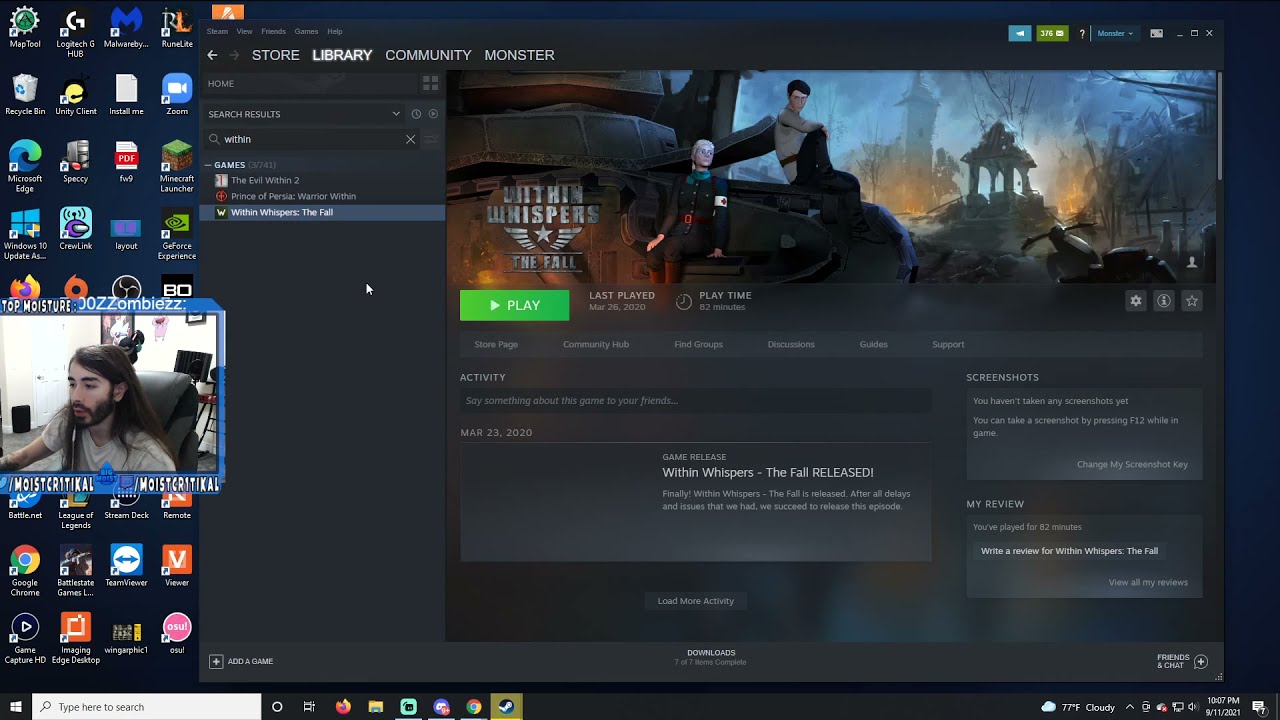Write a review for Within Whispers
The height and width of the screenshot is (720, 1280).
point(1069,551)
